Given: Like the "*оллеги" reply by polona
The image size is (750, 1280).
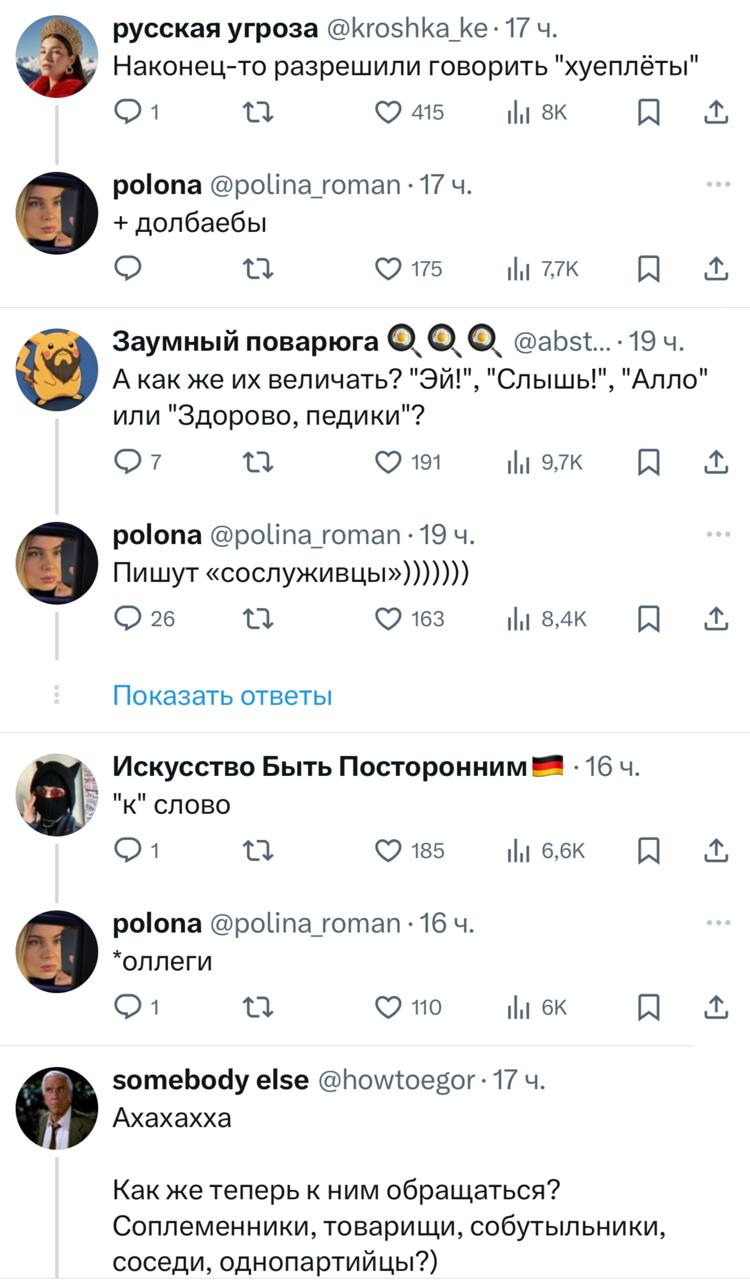Looking at the screenshot, I should point(388,1007).
